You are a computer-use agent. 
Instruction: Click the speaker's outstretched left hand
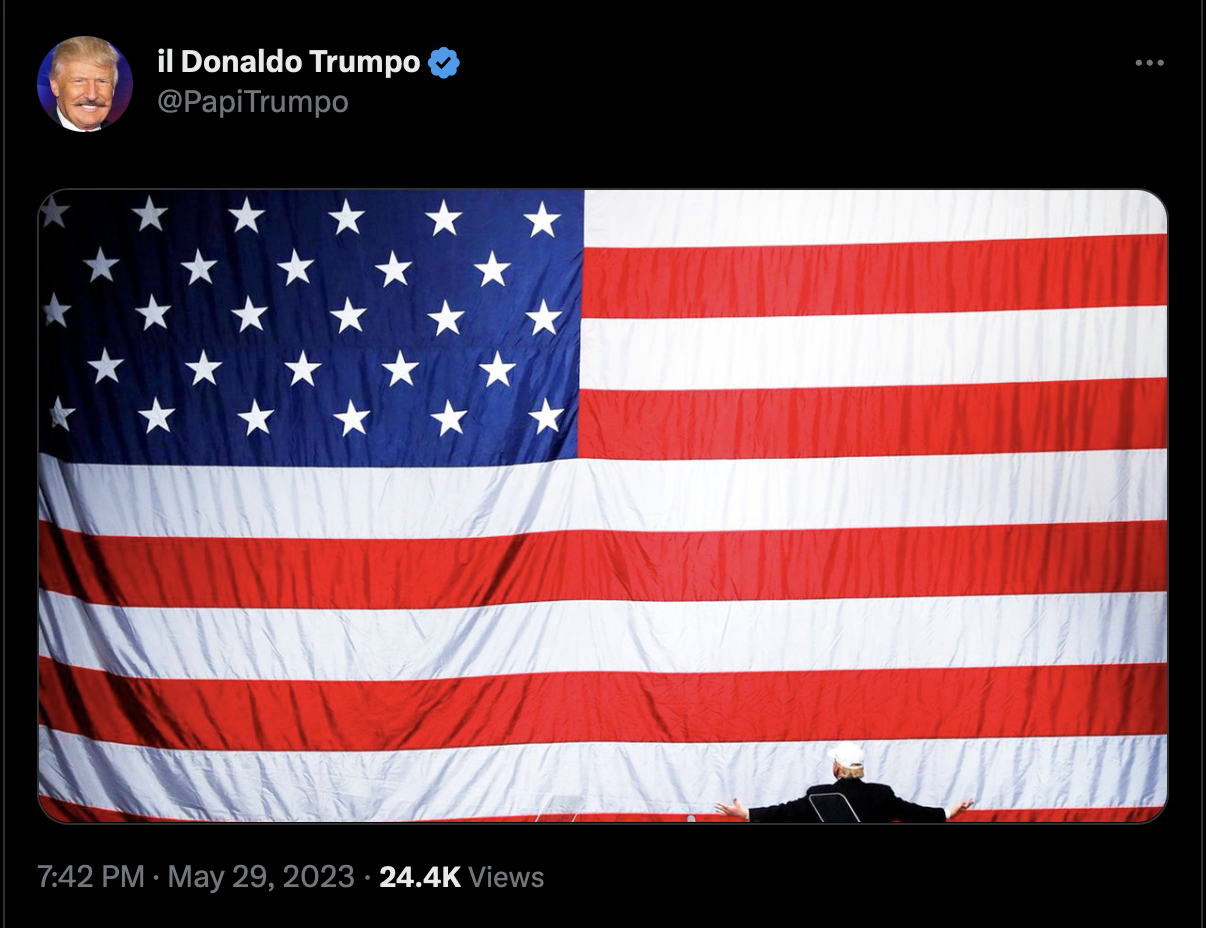pyautogui.click(x=731, y=807)
